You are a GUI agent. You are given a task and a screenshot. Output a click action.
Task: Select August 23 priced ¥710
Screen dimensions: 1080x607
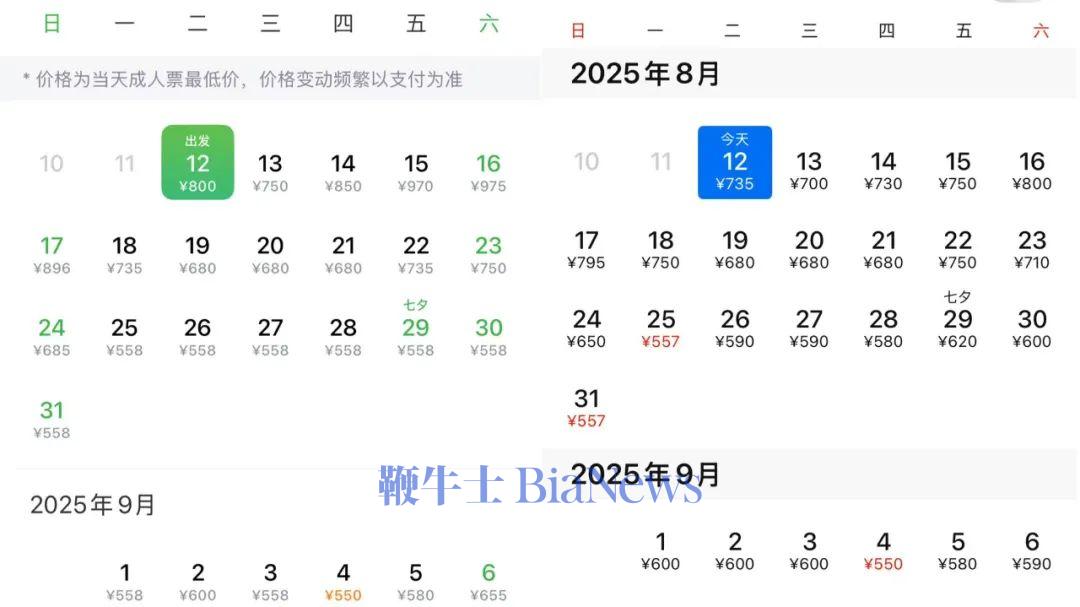click(1032, 249)
